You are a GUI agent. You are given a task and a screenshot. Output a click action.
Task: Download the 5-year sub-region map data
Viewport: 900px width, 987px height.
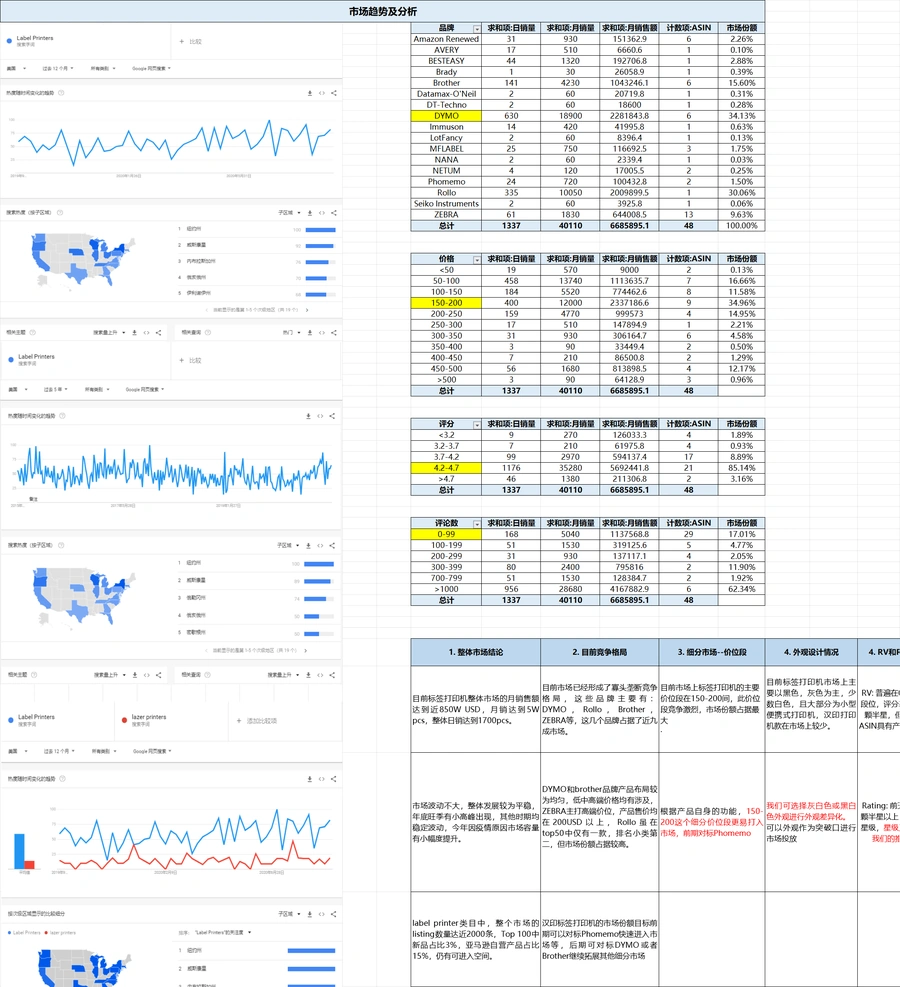click(x=308, y=546)
